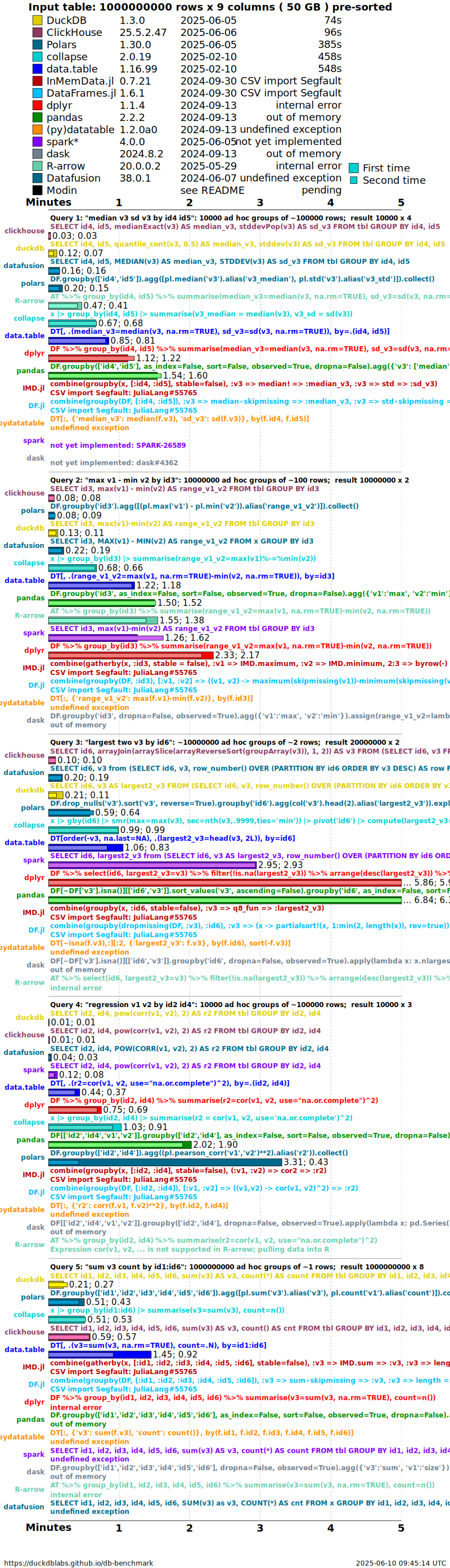Screen dimensions: 450x1568
Task: Click timing value '0.16; 0.16' in Query 1
Action: 83,271
